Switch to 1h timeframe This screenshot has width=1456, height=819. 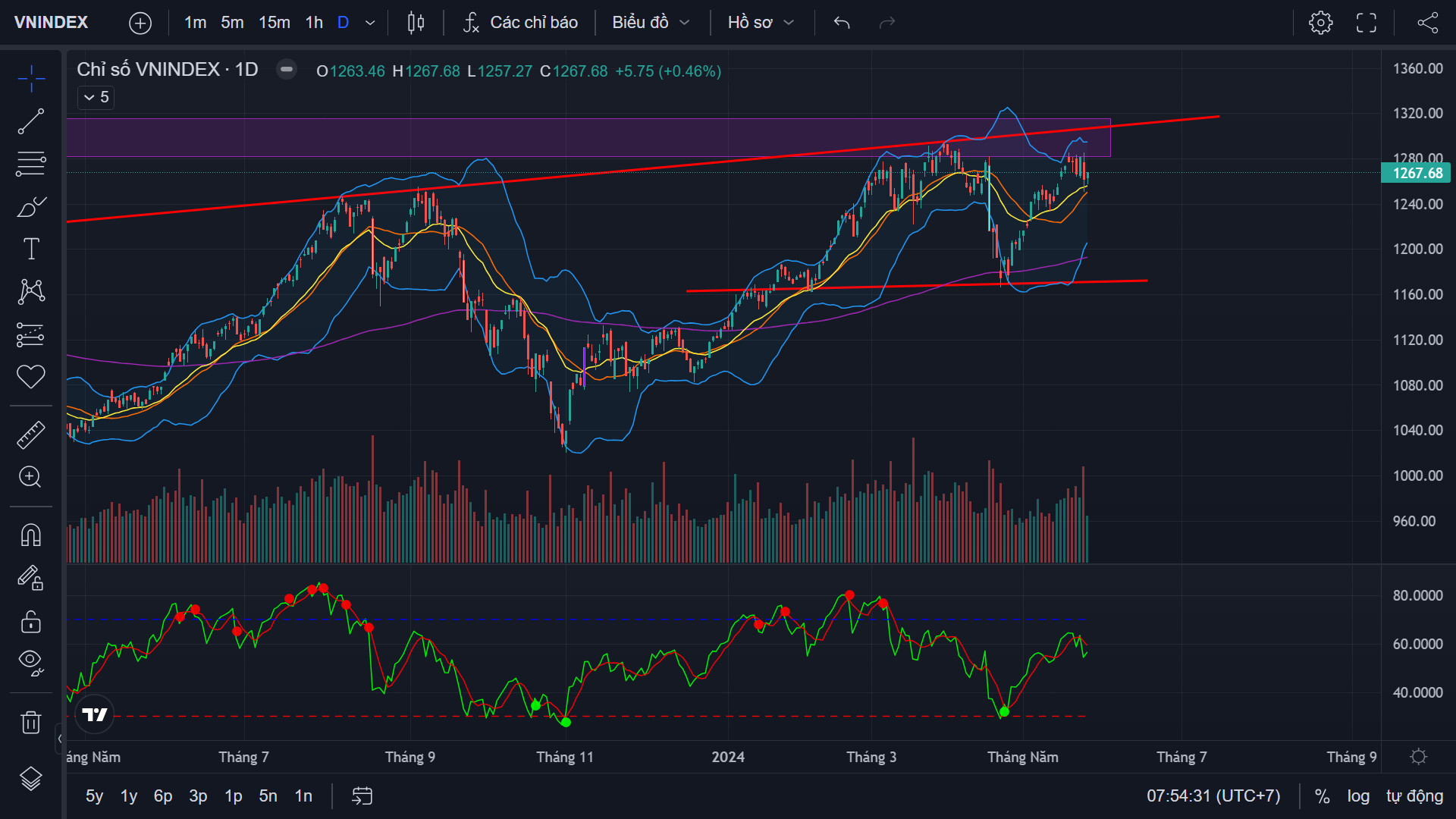314,23
